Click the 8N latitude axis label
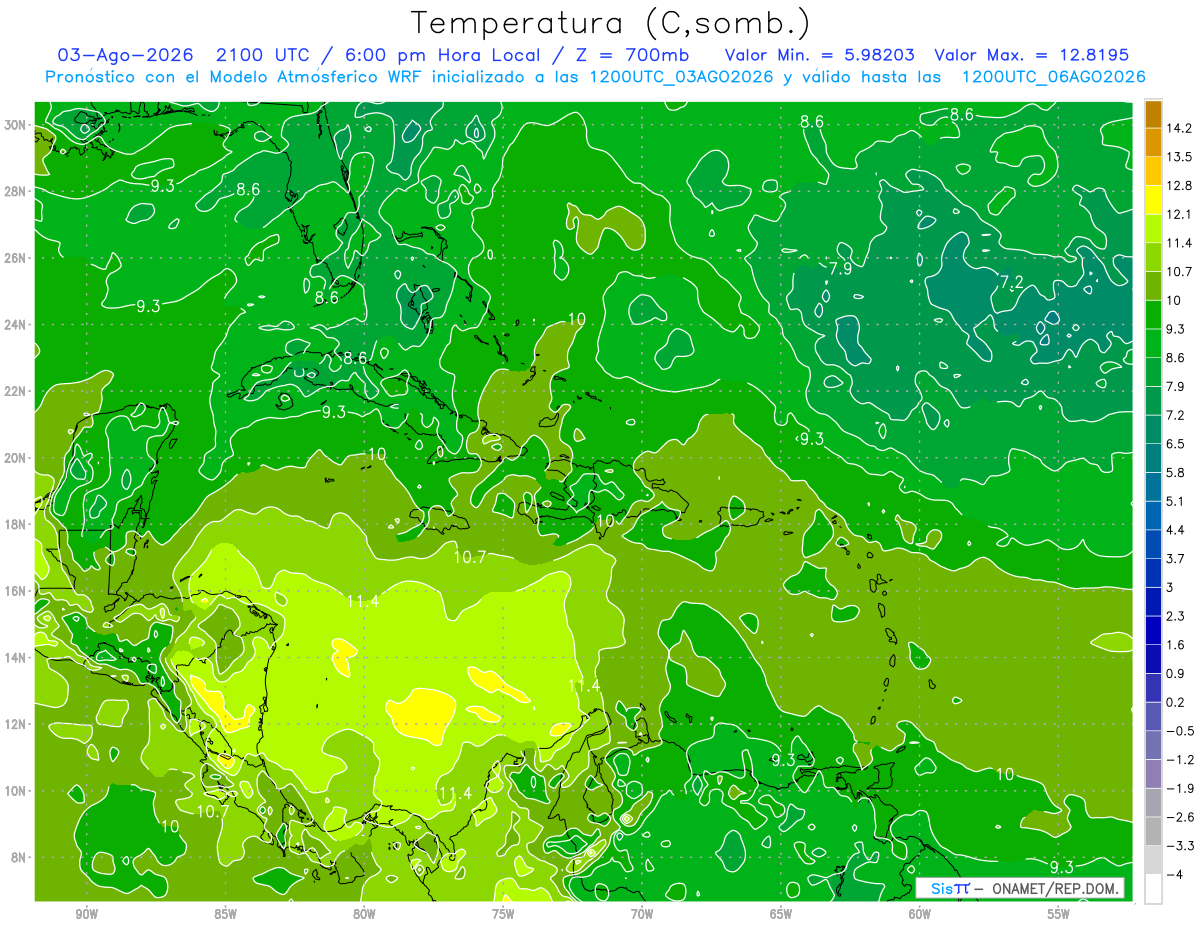Image resolution: width=1200 pixels, height=927 pixels. tap(20, 857)
